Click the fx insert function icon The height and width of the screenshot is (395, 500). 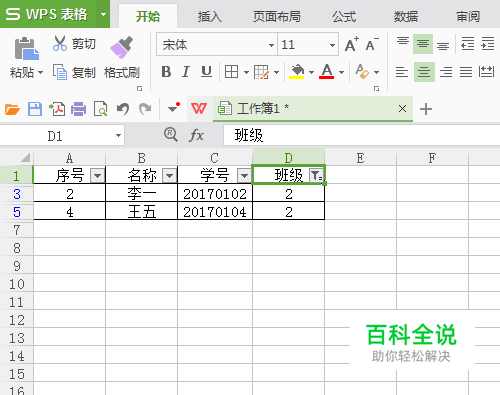pos(196,135)
